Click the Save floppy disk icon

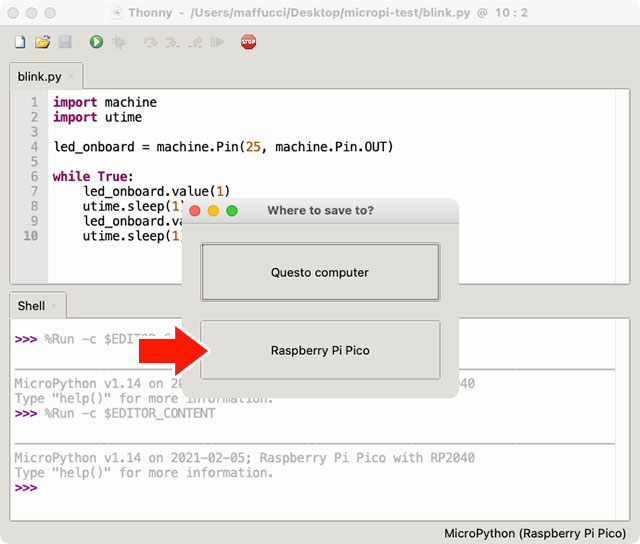click(64, 42)
